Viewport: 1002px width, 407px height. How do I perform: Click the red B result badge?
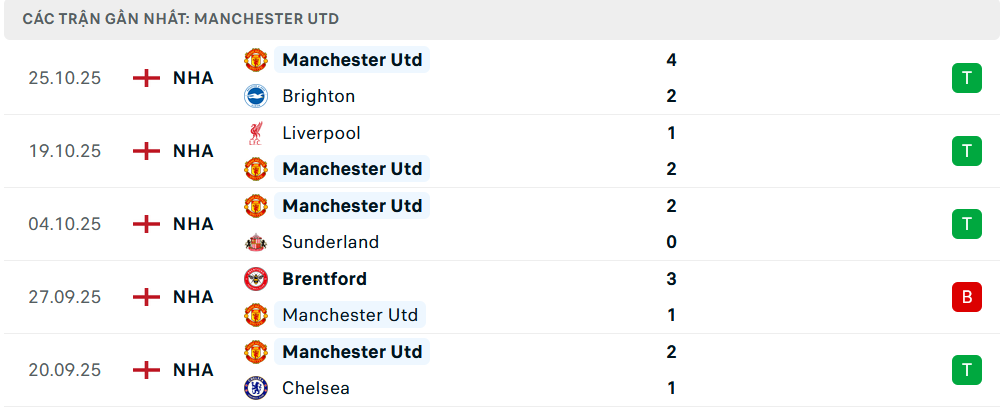click(x=966, y=297)
